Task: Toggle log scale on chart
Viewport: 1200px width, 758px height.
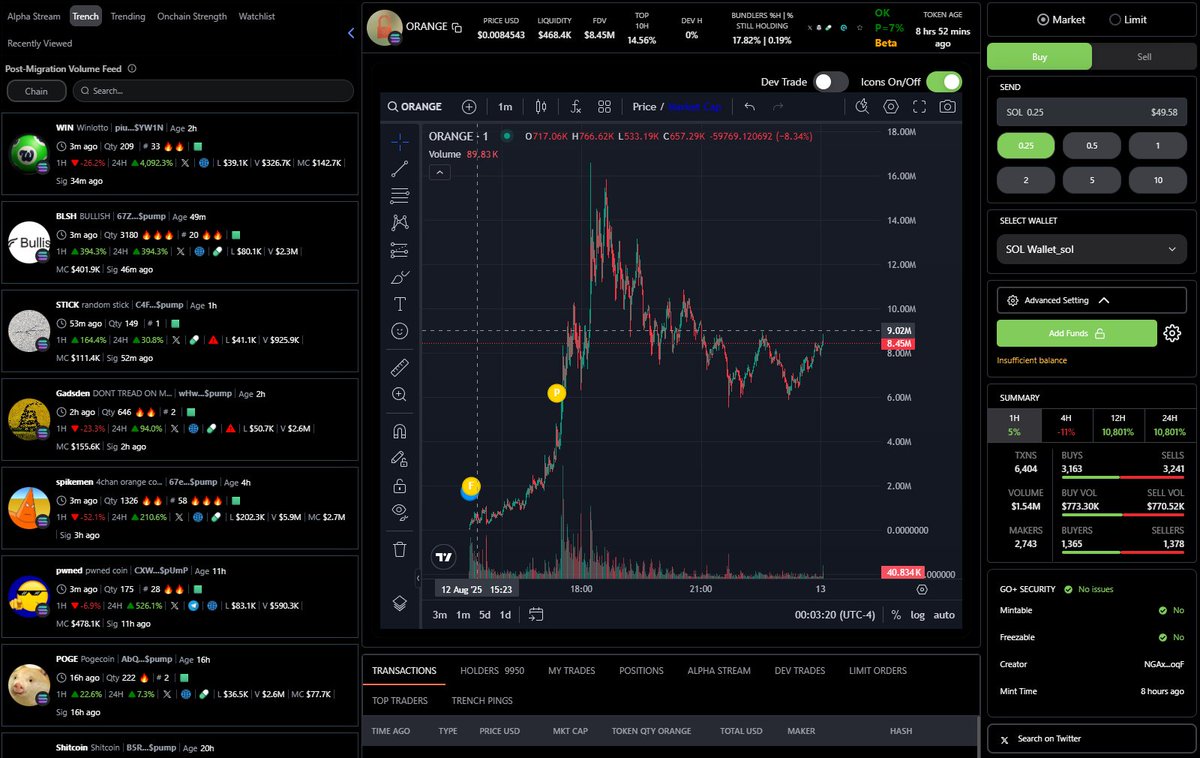Action: [x=918, y=615]
